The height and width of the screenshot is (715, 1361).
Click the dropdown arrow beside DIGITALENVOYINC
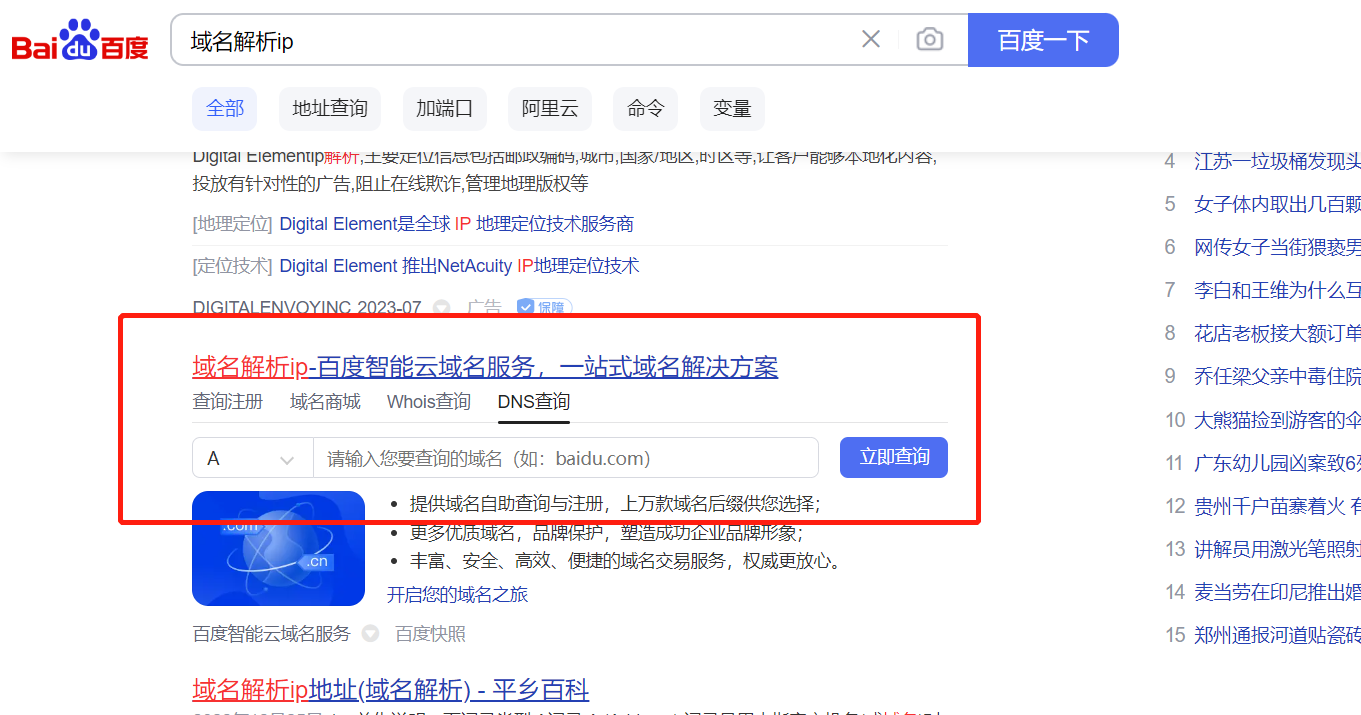click(x=442, y=308)
